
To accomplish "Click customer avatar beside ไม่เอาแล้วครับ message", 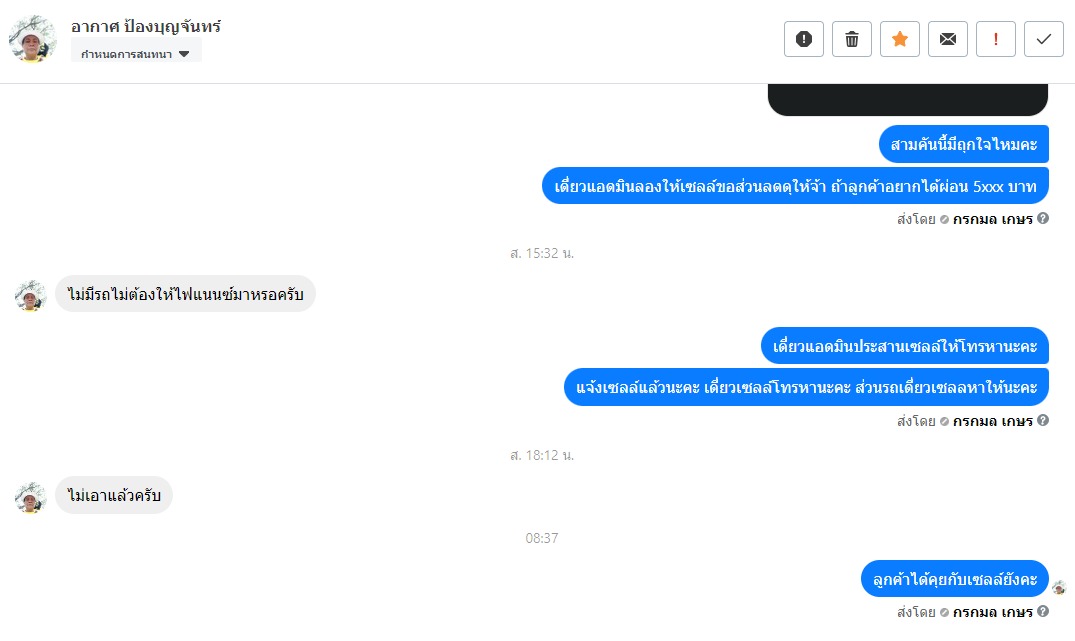I will tap(30, 496).
